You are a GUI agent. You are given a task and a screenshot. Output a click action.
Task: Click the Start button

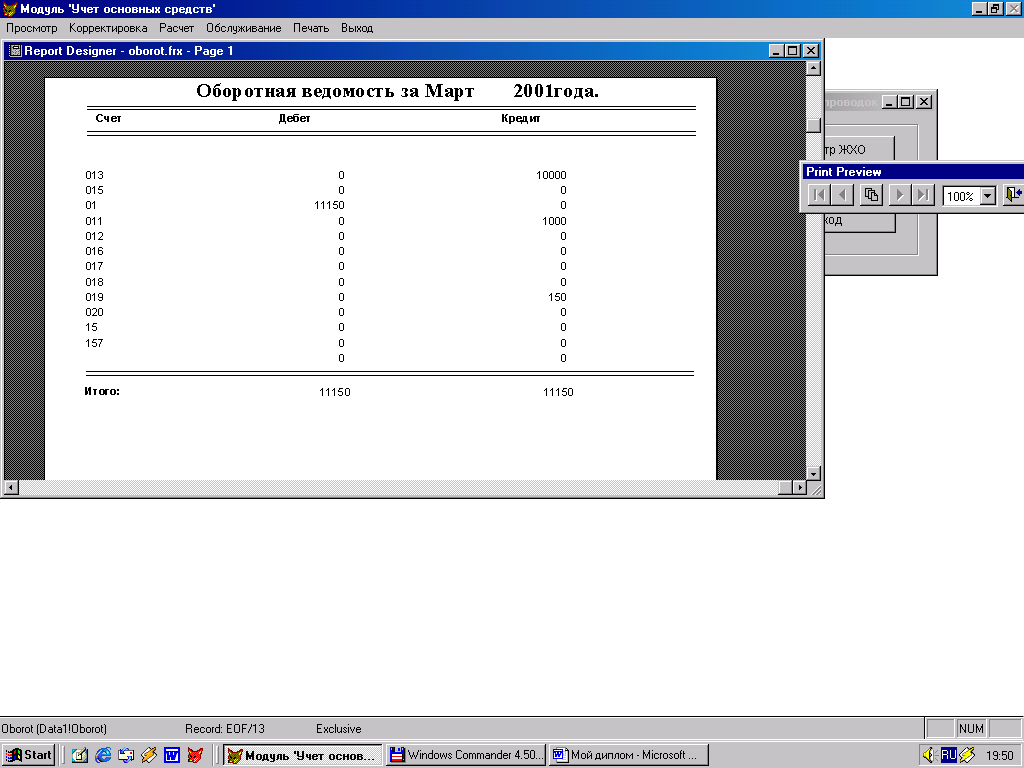click(28, 755)
